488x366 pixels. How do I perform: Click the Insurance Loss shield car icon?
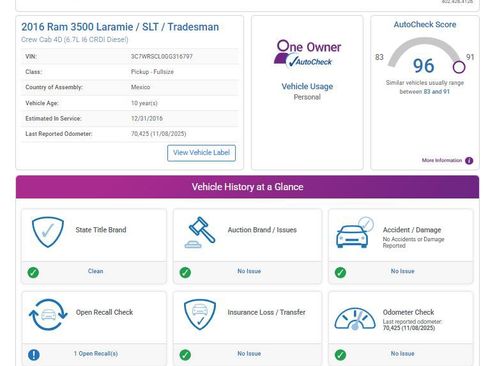pos(200,314)
